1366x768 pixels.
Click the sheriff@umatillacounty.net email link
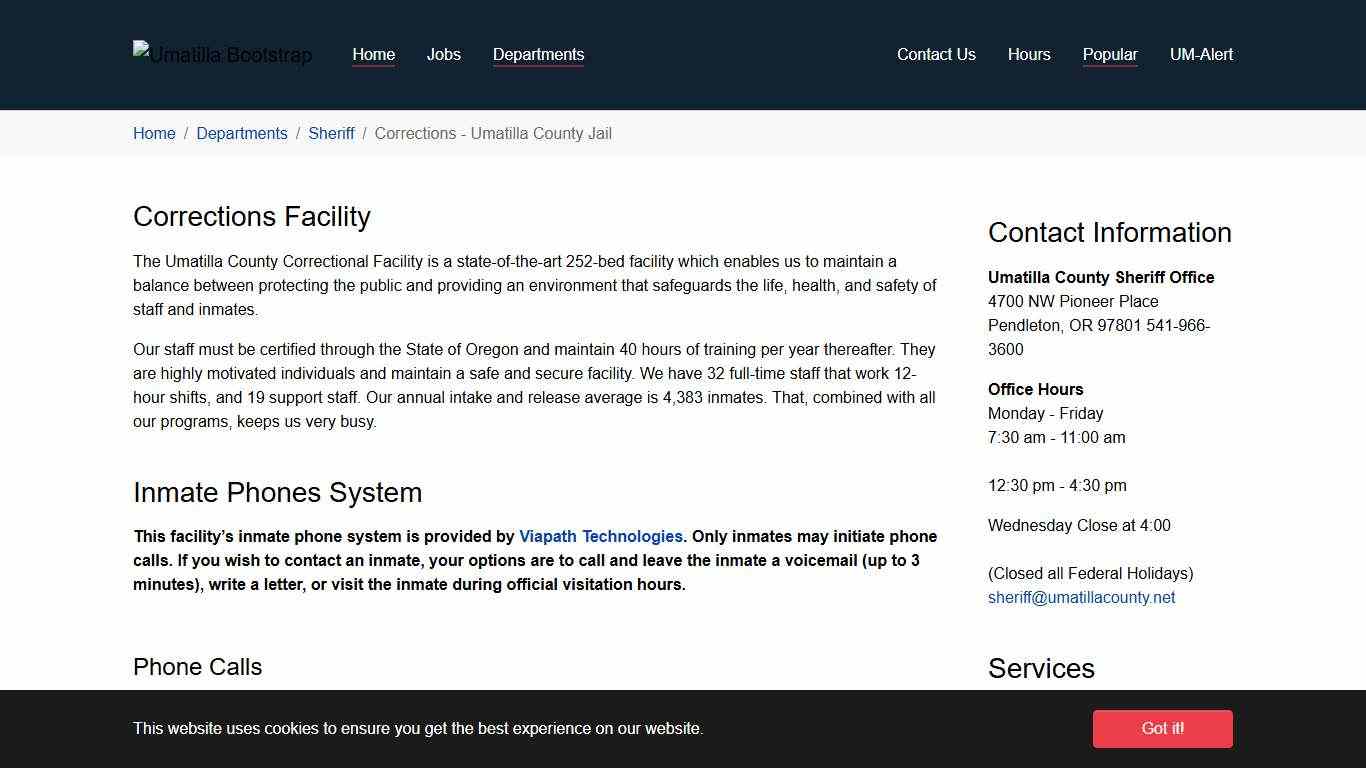pyautogui.click(x=1081, y=598)
